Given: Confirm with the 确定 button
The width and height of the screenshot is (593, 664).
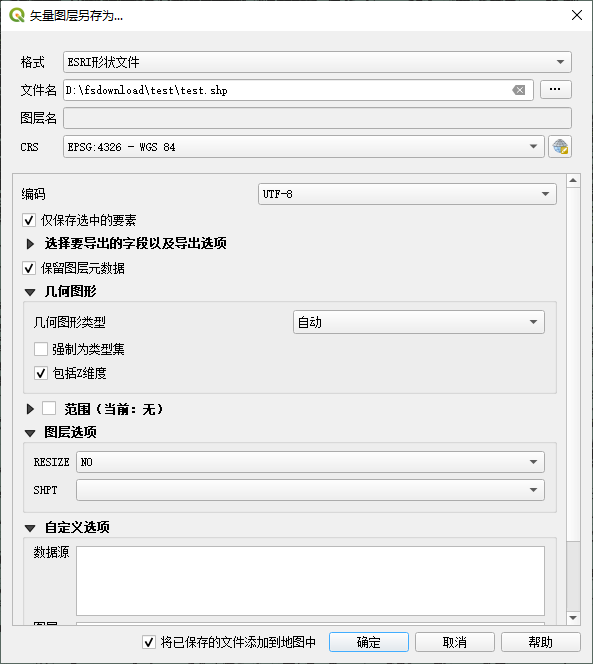Looking at the screenshot, I should (369, 642).
